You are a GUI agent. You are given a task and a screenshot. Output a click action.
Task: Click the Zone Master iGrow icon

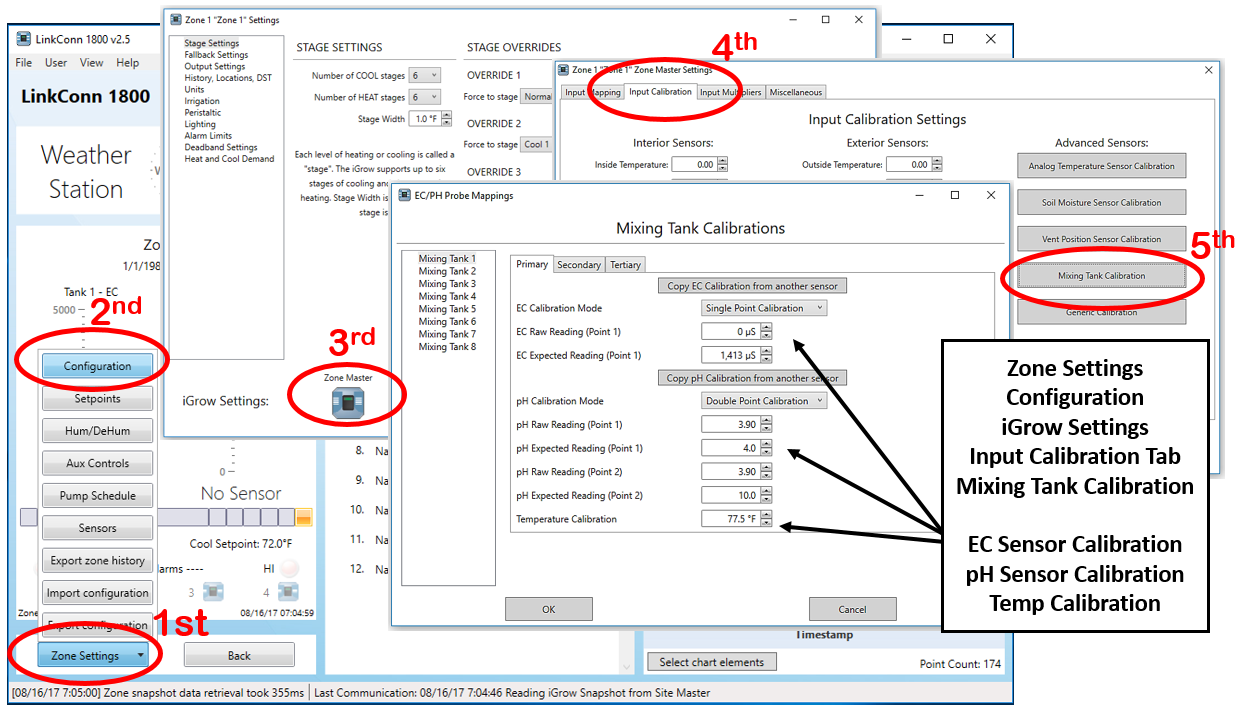tap(348, 403)
